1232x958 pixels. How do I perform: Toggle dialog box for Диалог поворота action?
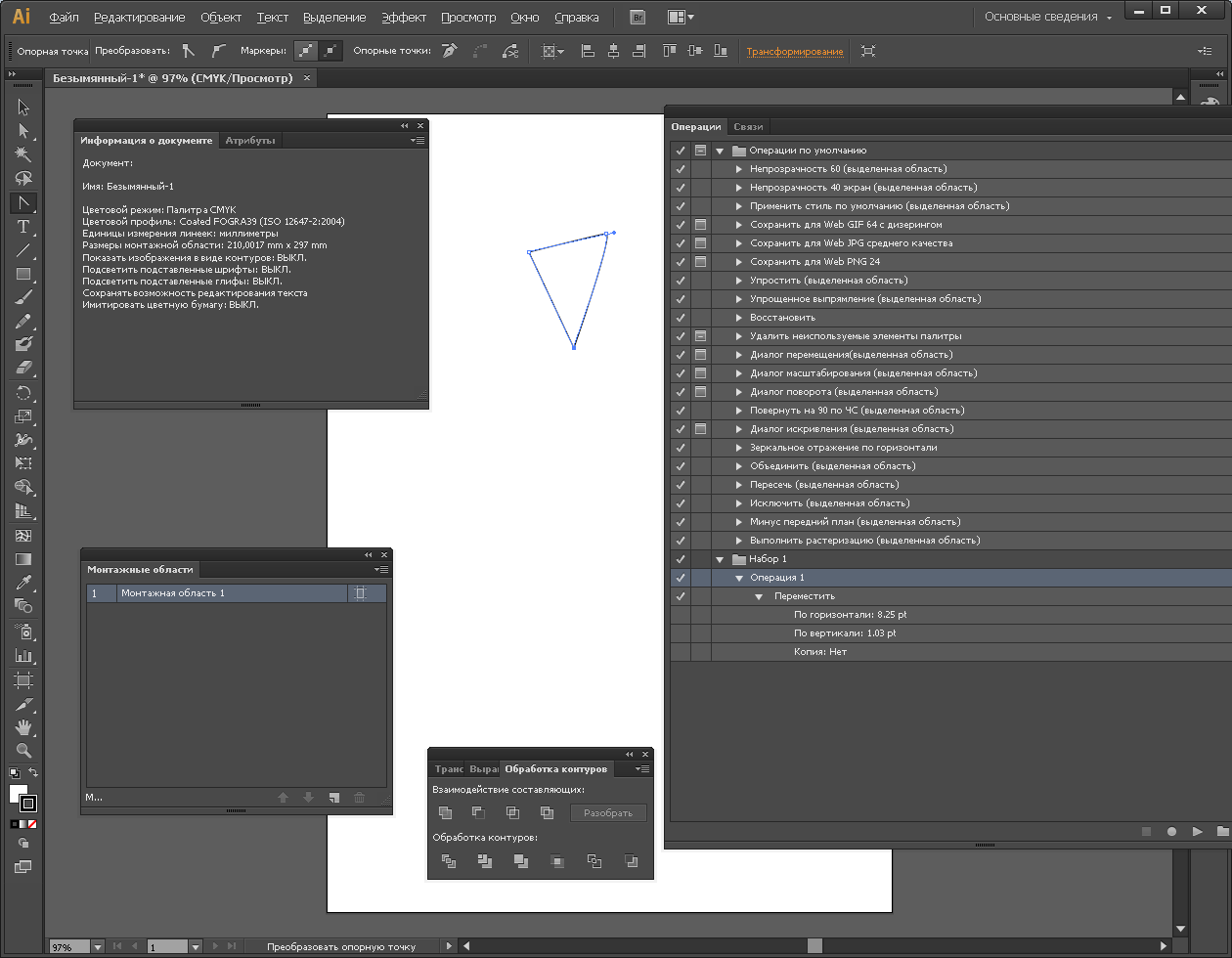[700, 392]
